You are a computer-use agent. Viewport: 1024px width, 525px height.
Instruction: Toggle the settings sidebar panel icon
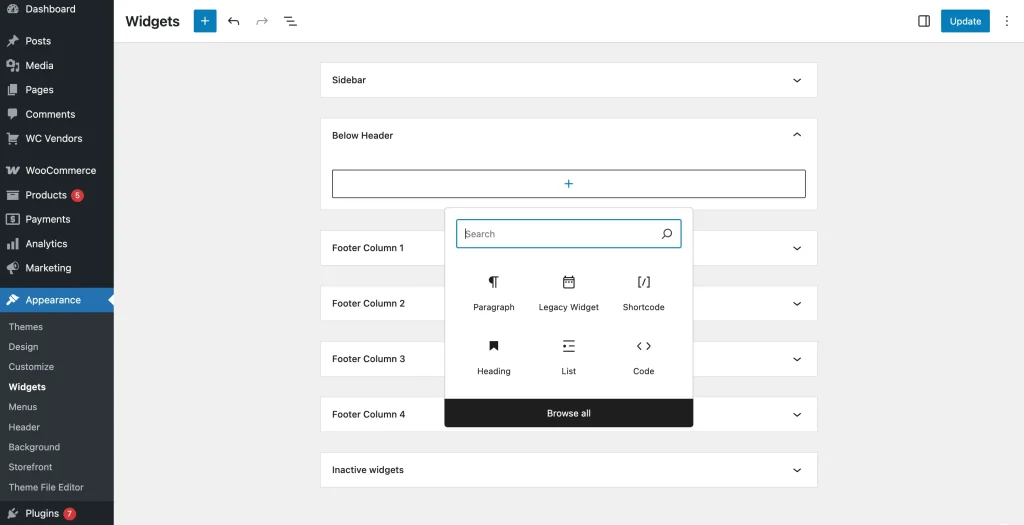pos(924,21)
